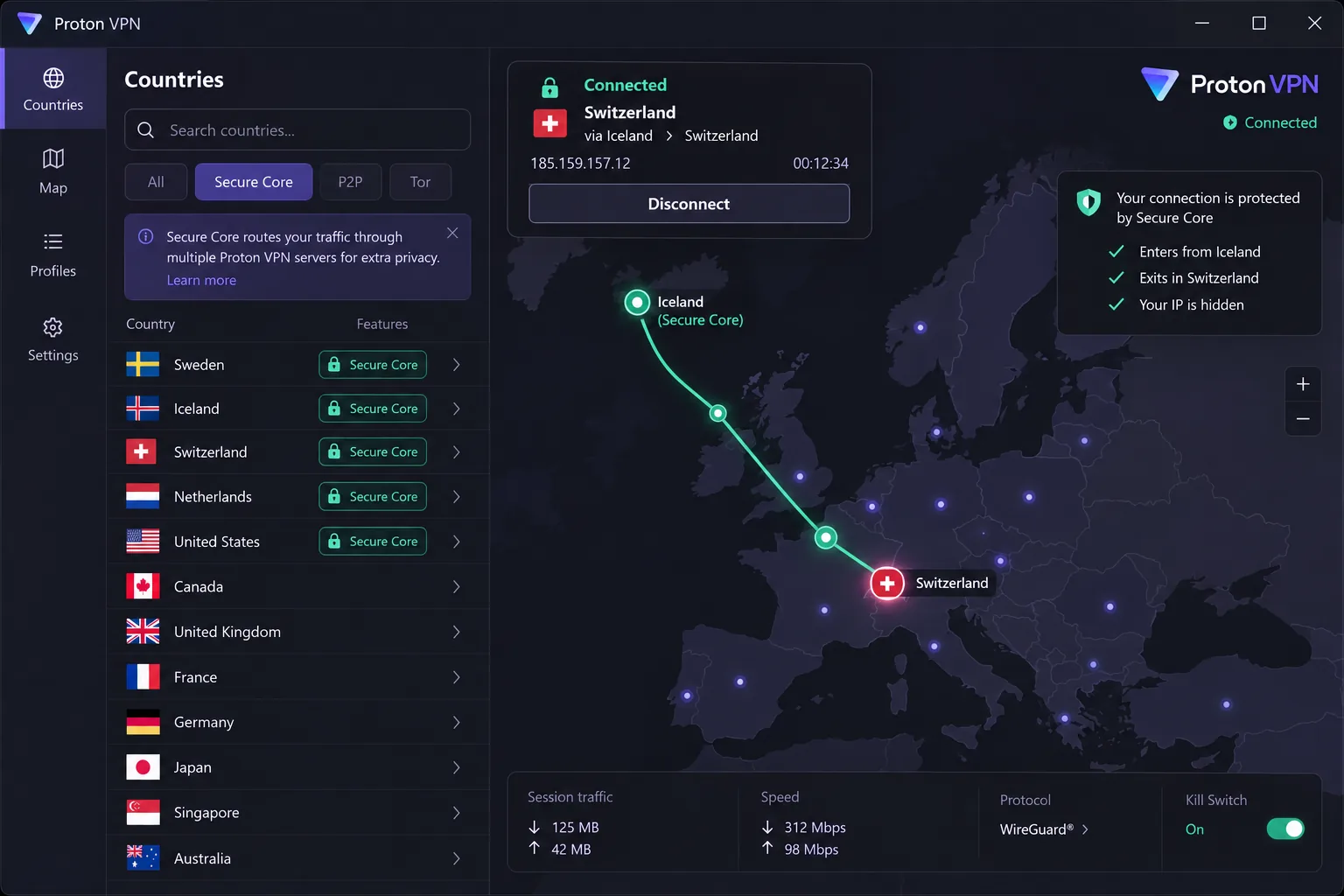Viewport: 1344px width, 896px height.
Task: Click the Connected status below the logo
Action: [x=1270, y=122]
